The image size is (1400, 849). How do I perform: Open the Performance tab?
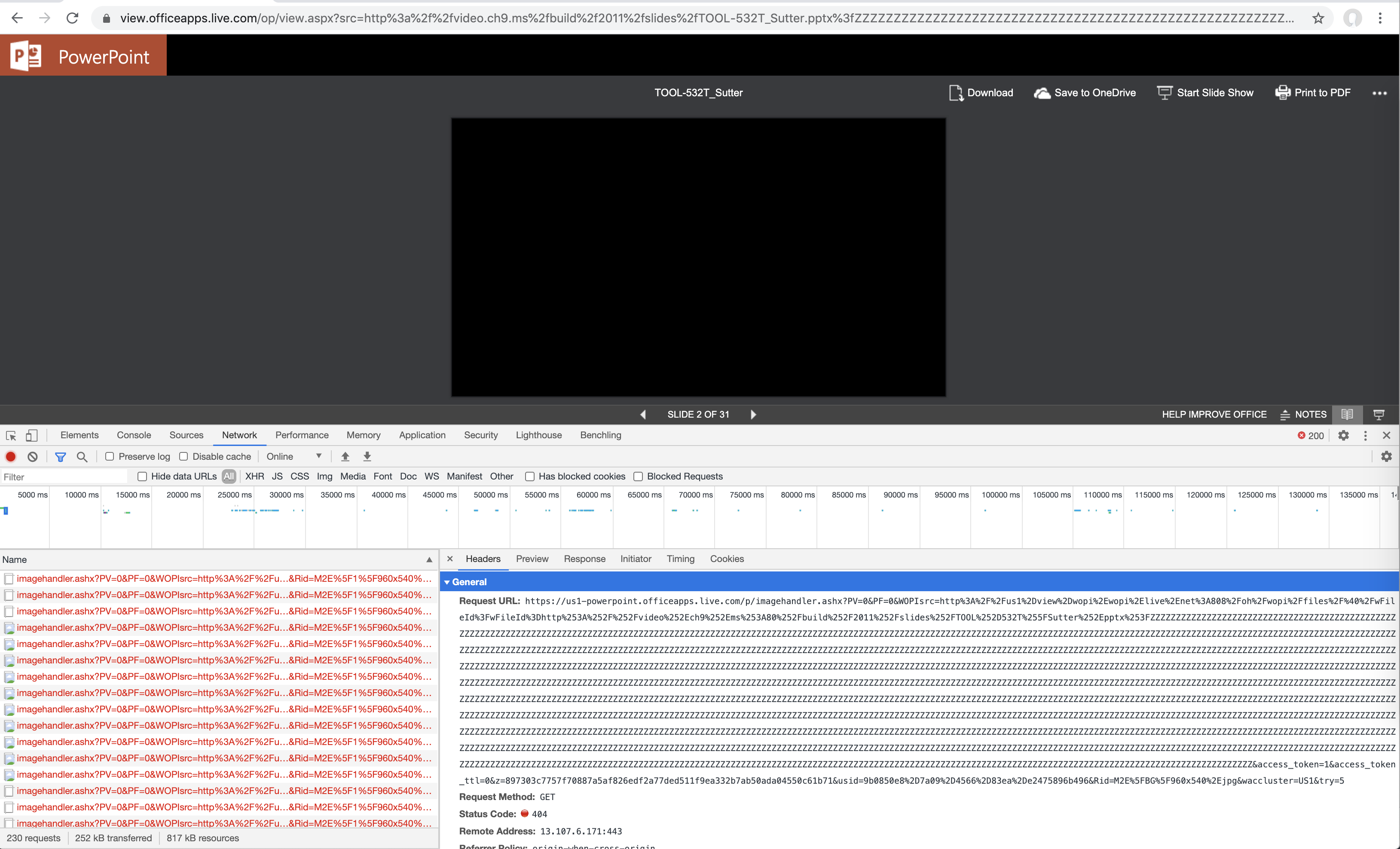click(x=302, y=435)
